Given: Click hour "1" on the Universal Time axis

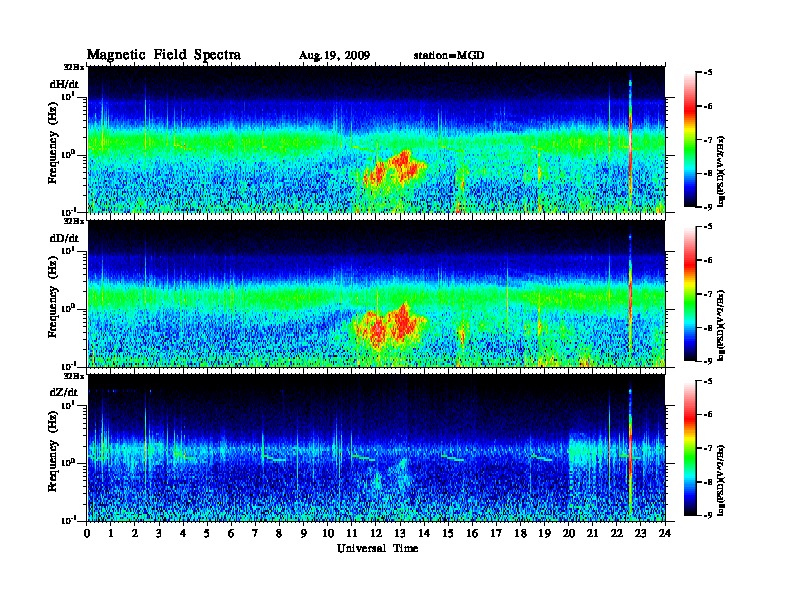Looking at the screenshot, I should pos(111,533).
